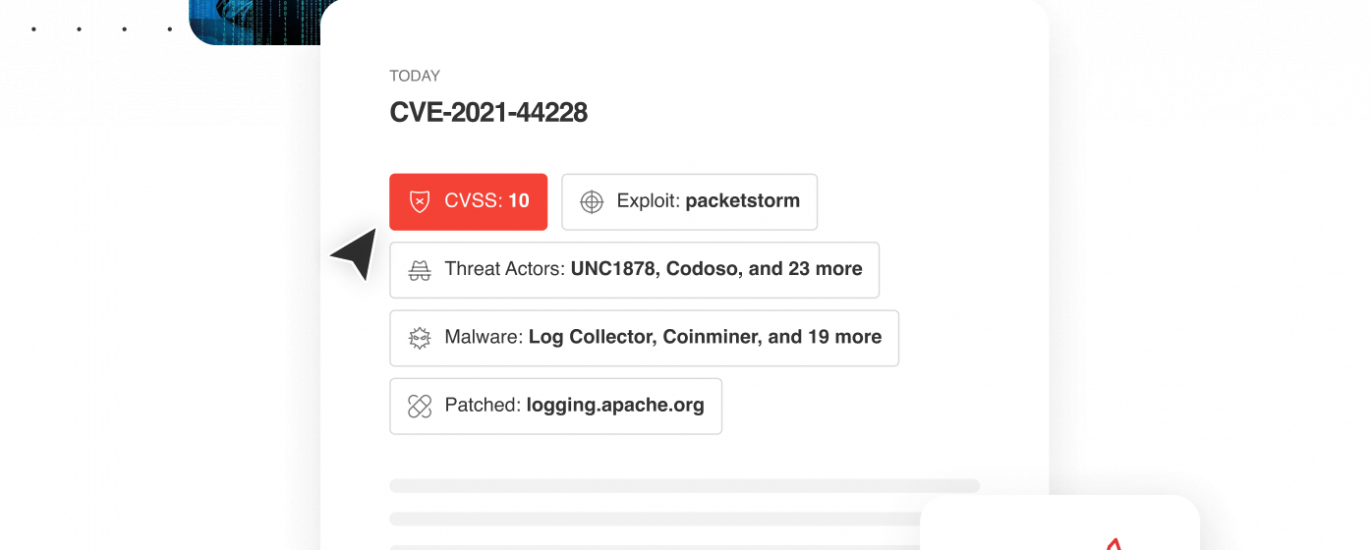Click the UNC1878 threat actor name
Image resolution: width=1370 pixels, height=550 pixels.
coord(613,269)
